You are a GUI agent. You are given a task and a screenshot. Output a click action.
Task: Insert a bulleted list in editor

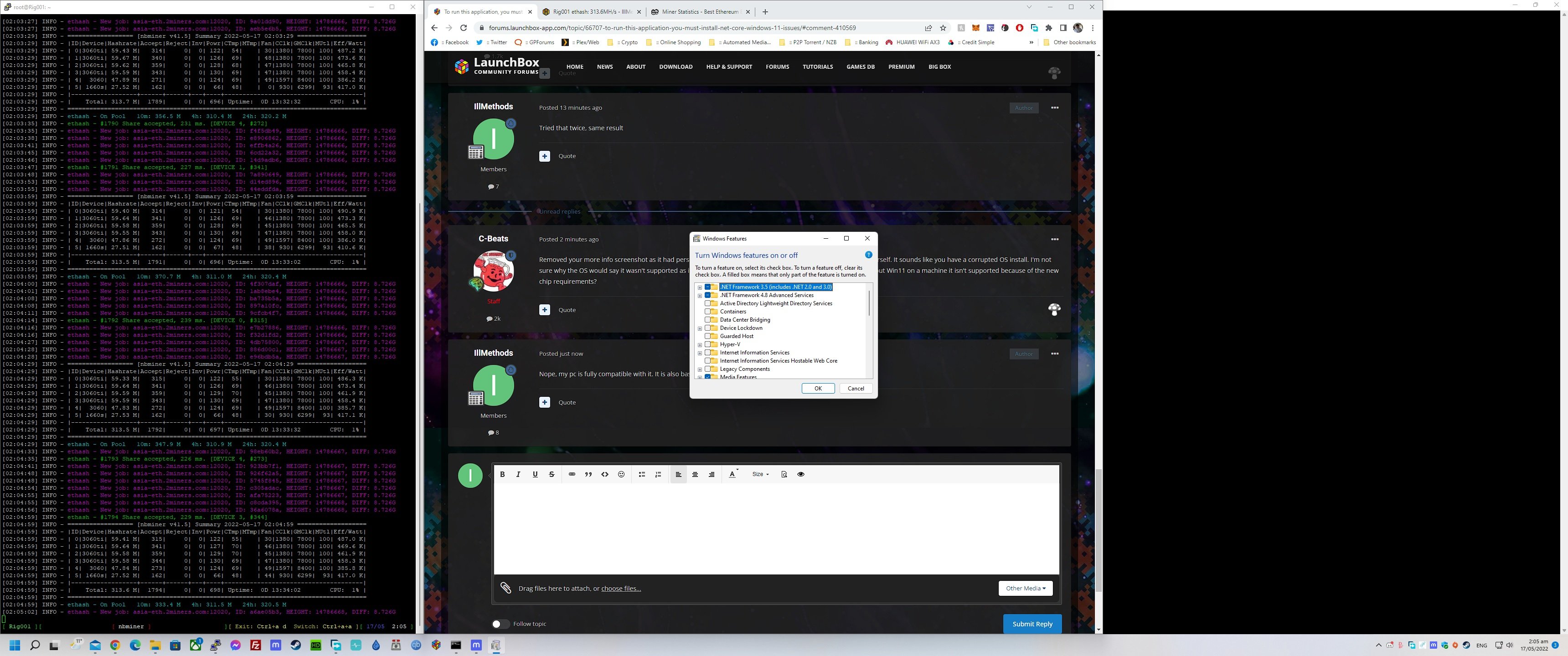642,474
